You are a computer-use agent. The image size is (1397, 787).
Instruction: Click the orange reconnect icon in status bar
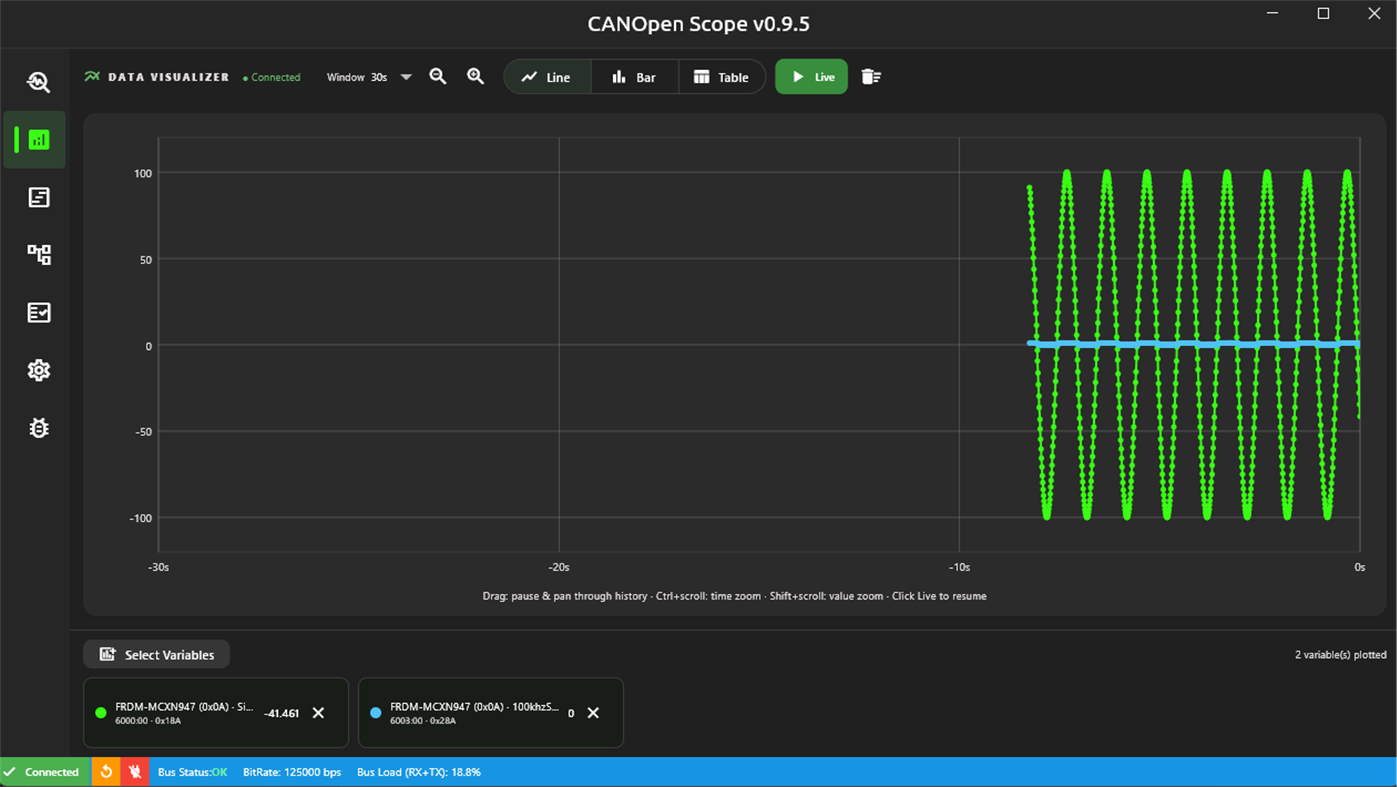[x=106, y=772]
